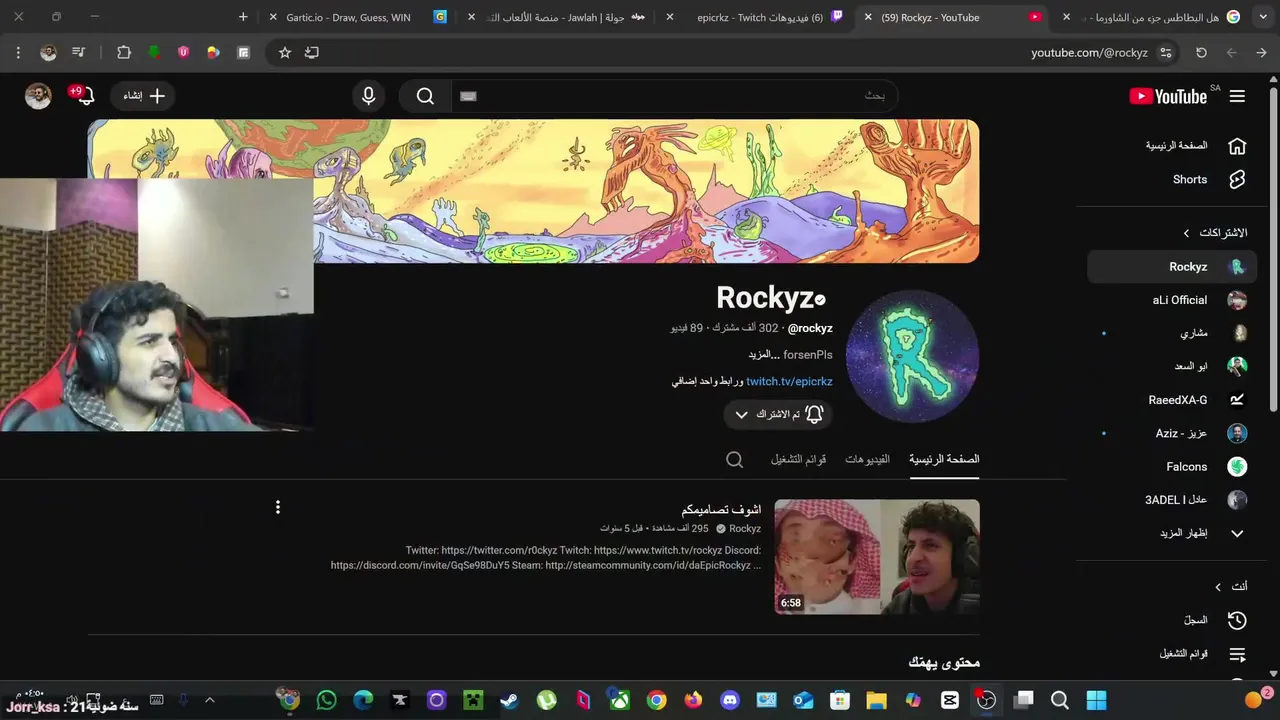Open Chrome media control icon
Image resolution: width=1280 pixels, height=720 pixels.
click(x=79, y=52)
